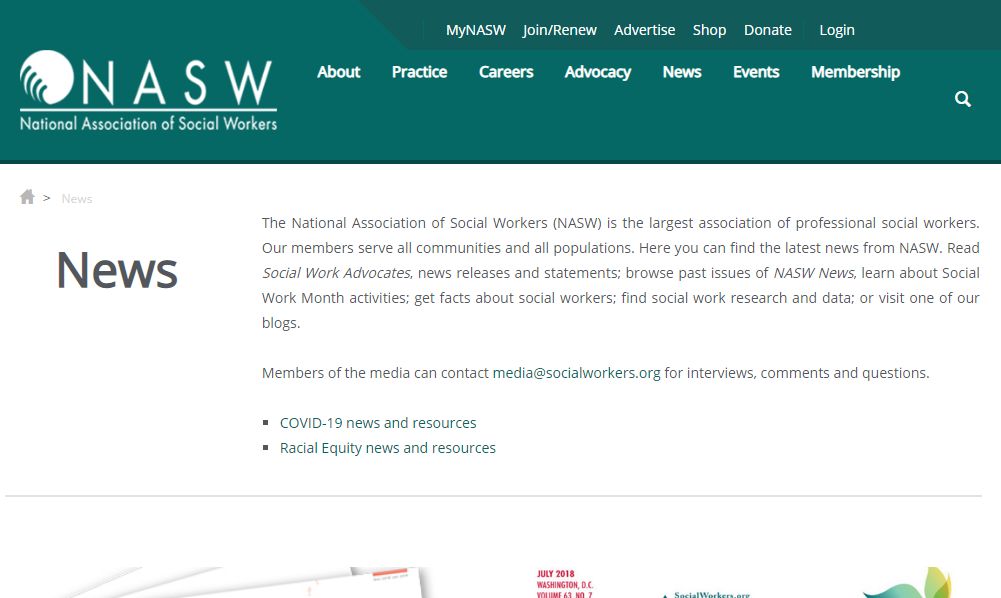
Task: Open the Events menu
Action: click(756, 72)
